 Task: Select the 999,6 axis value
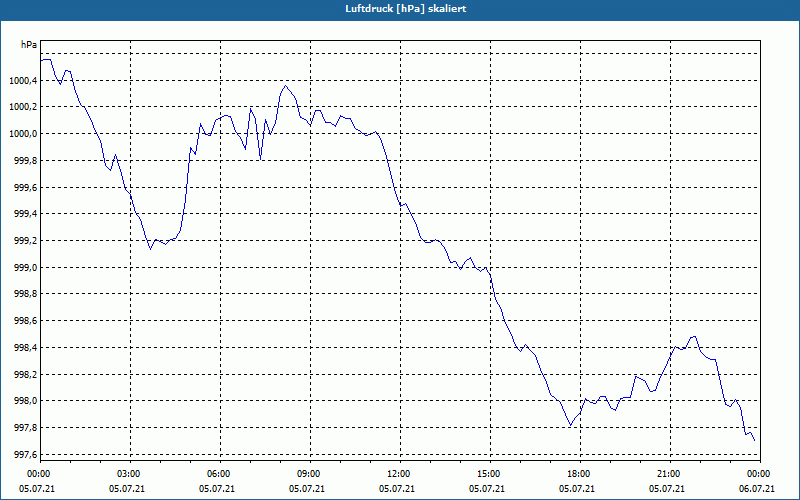point(25,187)
